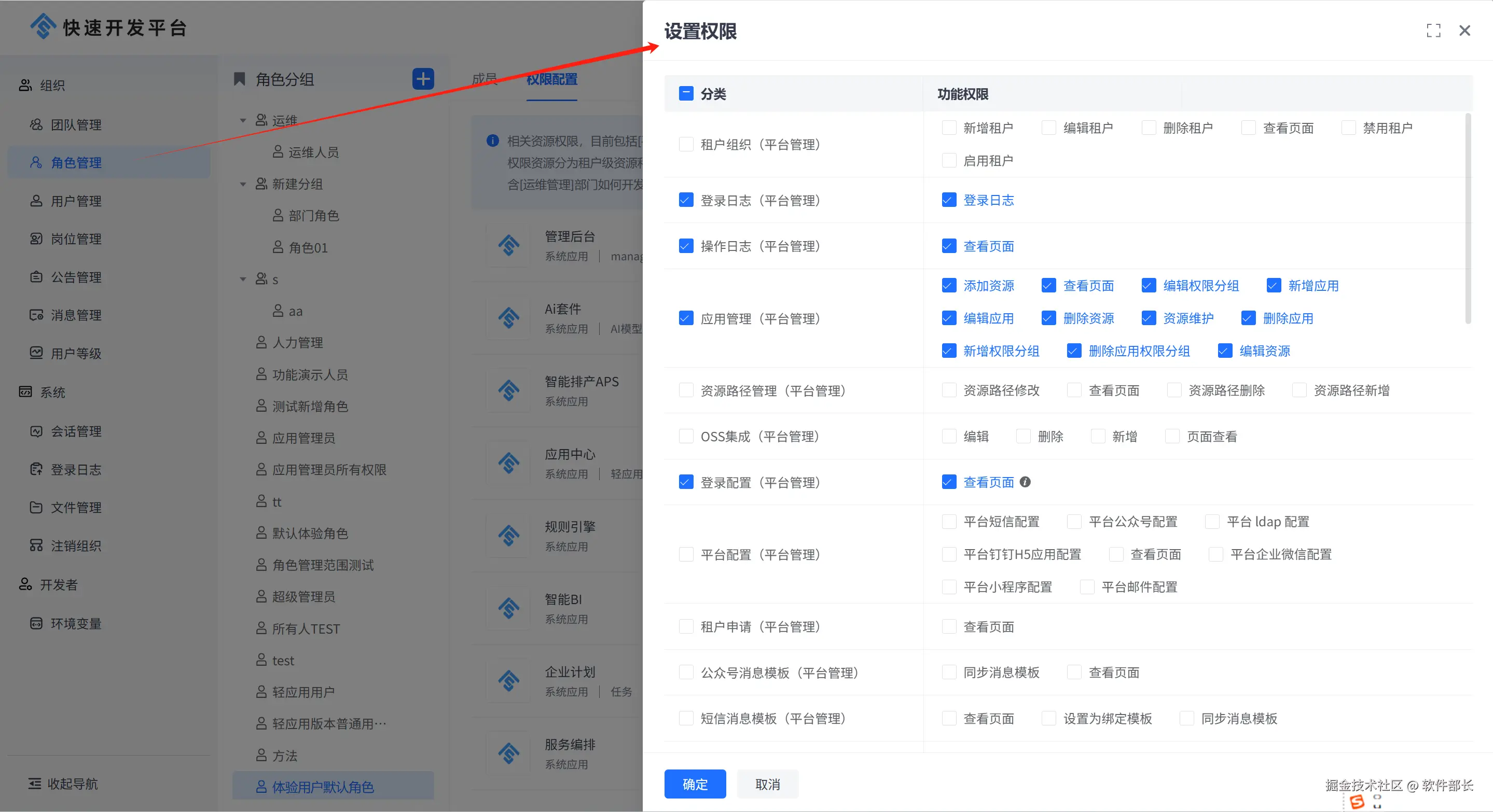
Task: Collapse the s role group arrow
Action: coord(243,279)
